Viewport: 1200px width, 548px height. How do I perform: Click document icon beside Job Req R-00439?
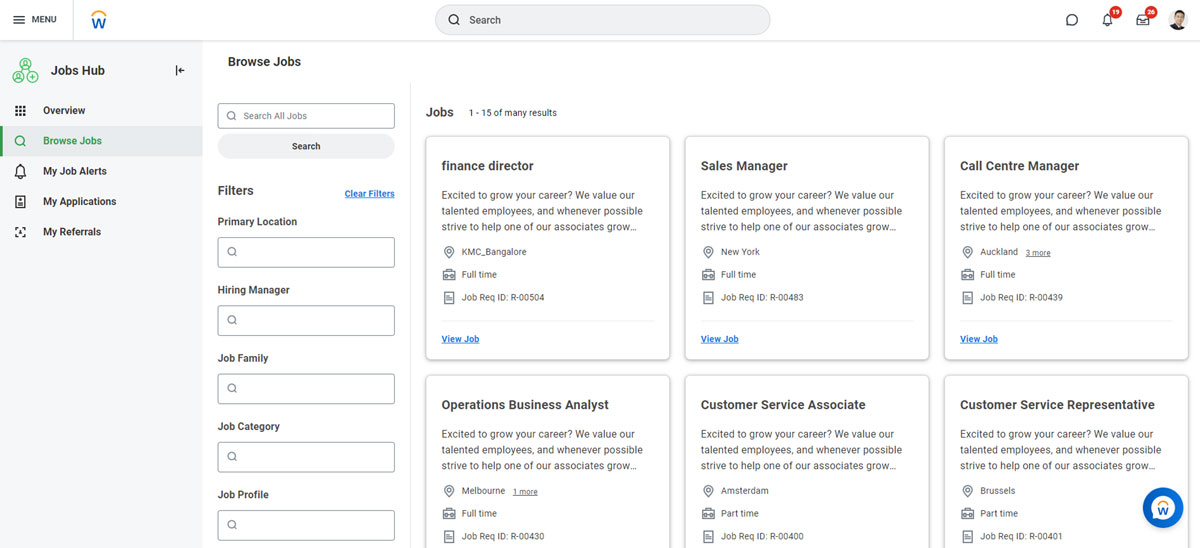pos(967,298)
